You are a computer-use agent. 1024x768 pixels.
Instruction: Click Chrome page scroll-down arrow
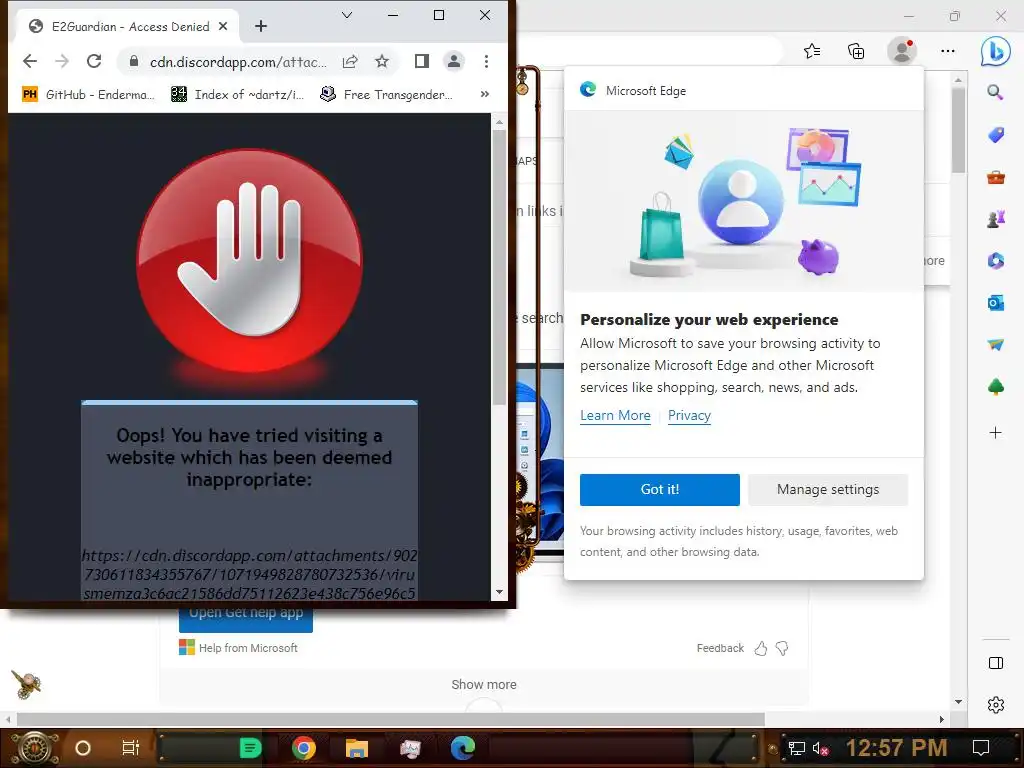pos(500,592)
